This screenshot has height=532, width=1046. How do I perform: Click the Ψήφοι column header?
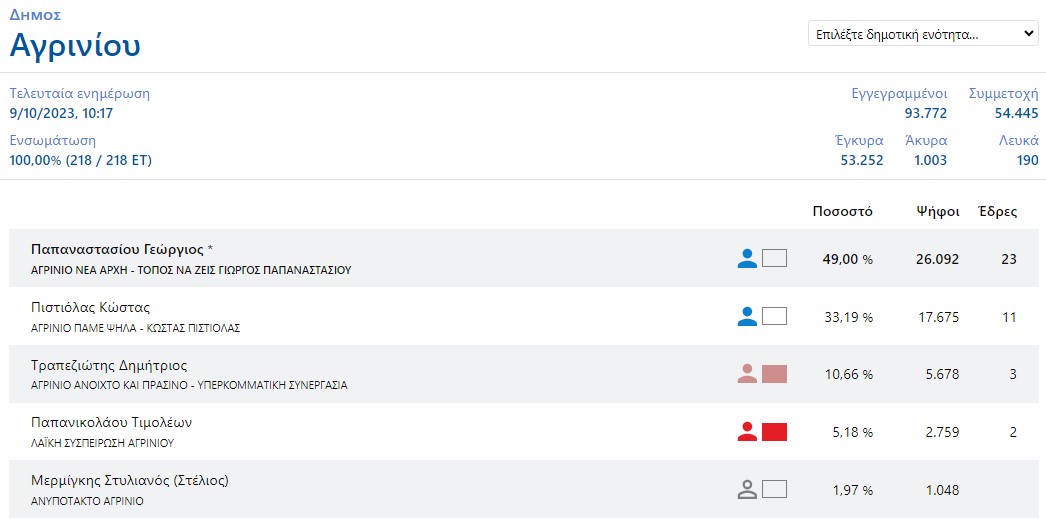(x=938, y=211)
